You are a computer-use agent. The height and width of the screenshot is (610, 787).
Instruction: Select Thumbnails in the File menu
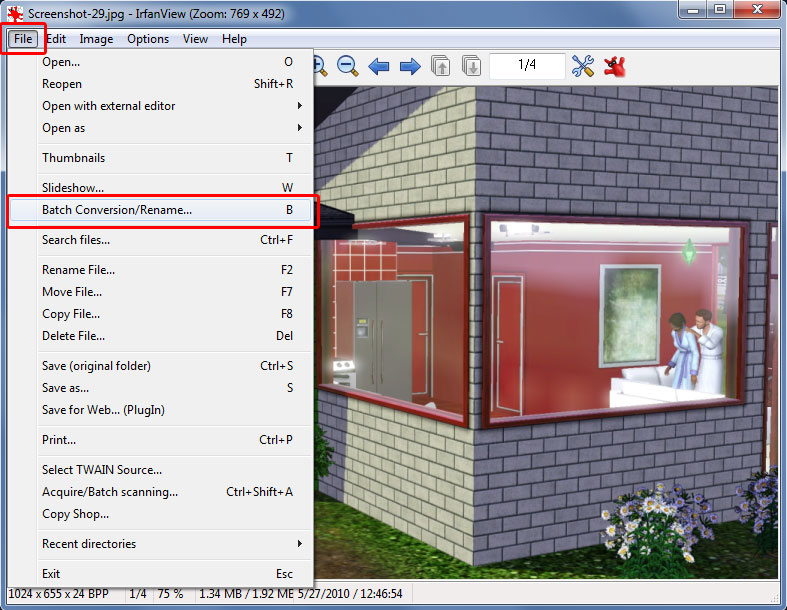tap(74, 158)
